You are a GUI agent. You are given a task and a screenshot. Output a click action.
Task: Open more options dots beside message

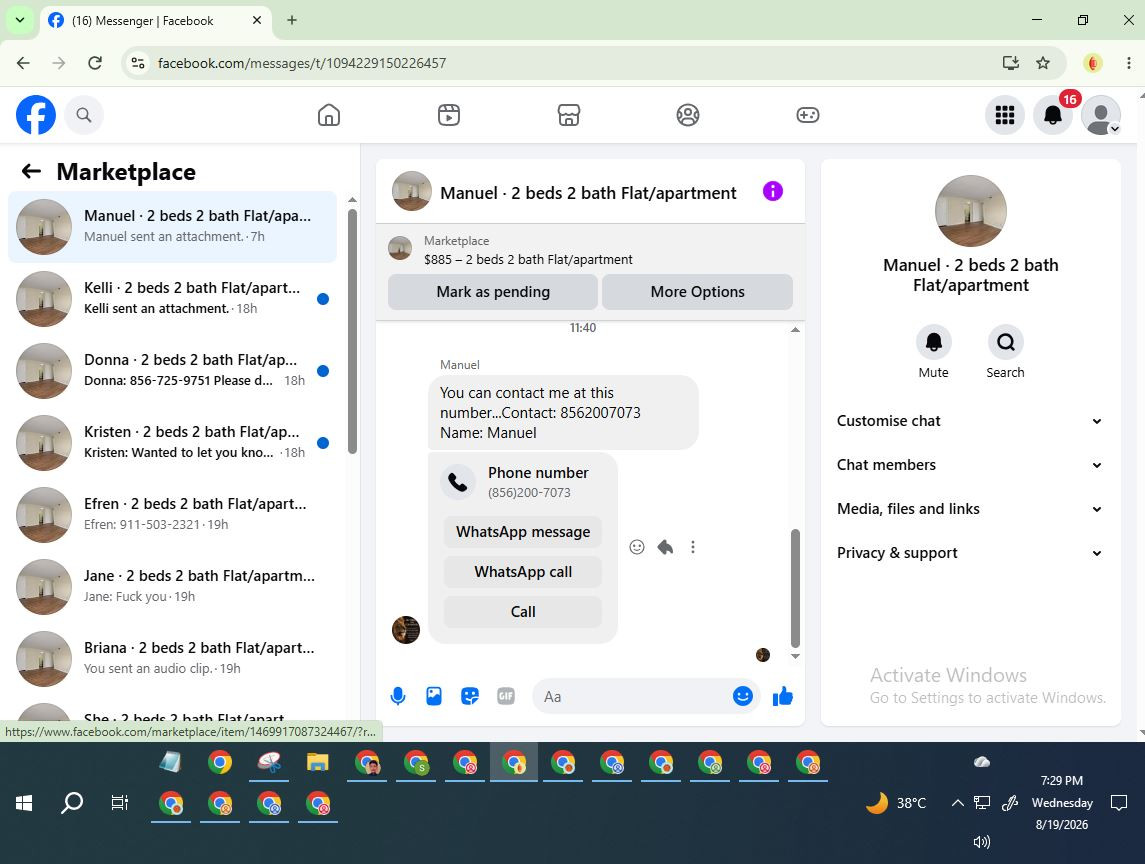pyautogui.click(x=693, y=547)
